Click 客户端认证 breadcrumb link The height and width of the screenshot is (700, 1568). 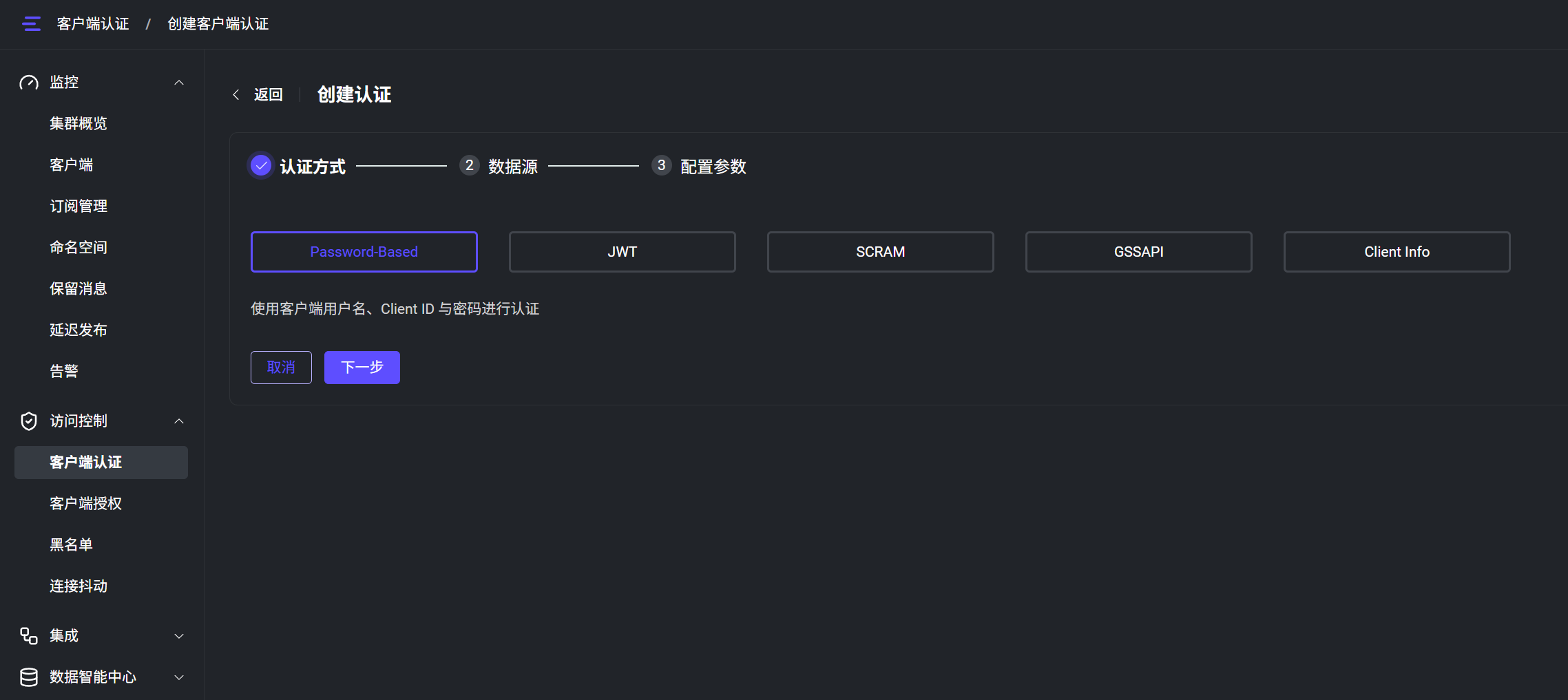click(93, 24)
